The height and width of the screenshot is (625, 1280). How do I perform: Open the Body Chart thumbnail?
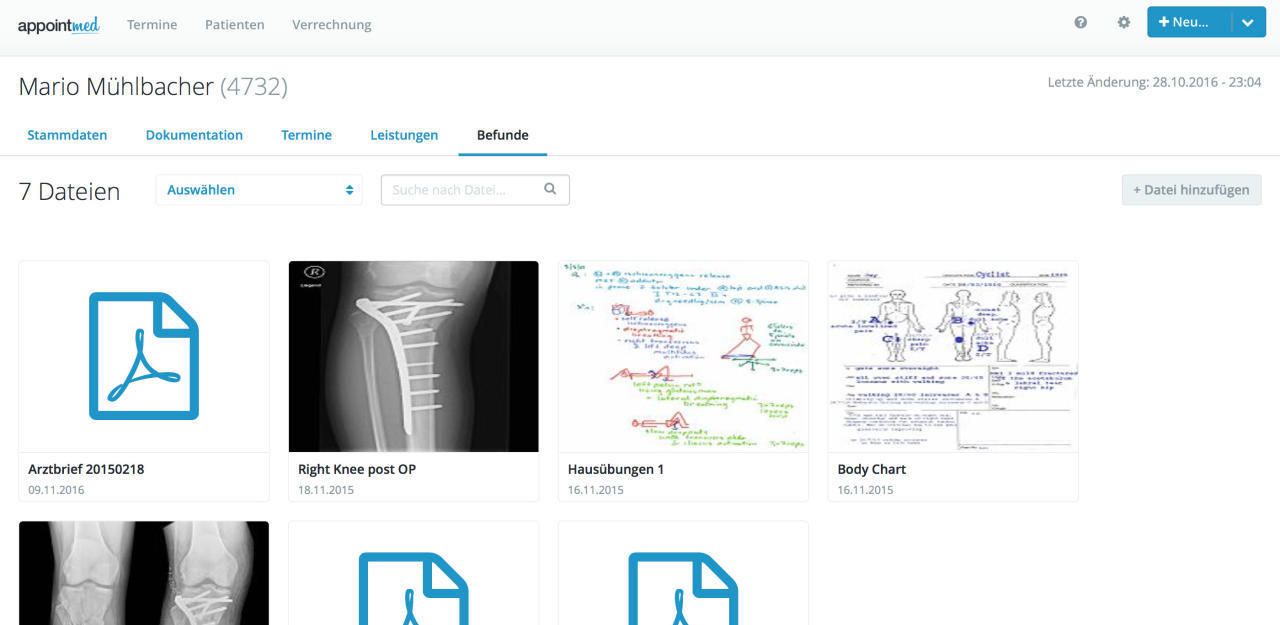click(953, 356)
